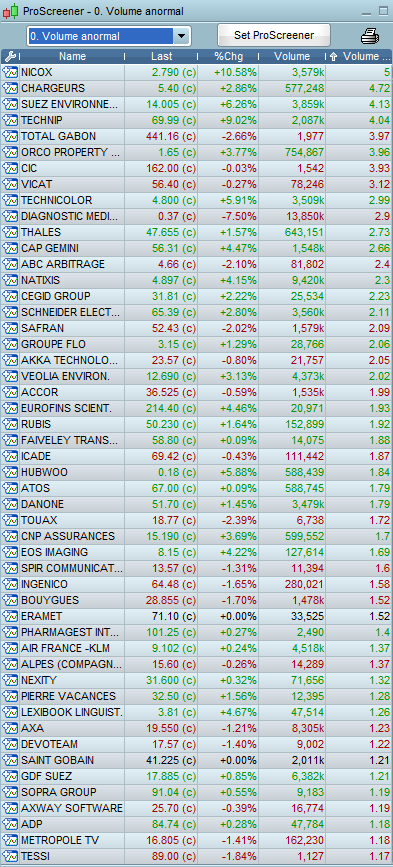This screenshot has width=393, height=867.
Task: Open chart icon for ERAMET row
Action: pos(10,616)
